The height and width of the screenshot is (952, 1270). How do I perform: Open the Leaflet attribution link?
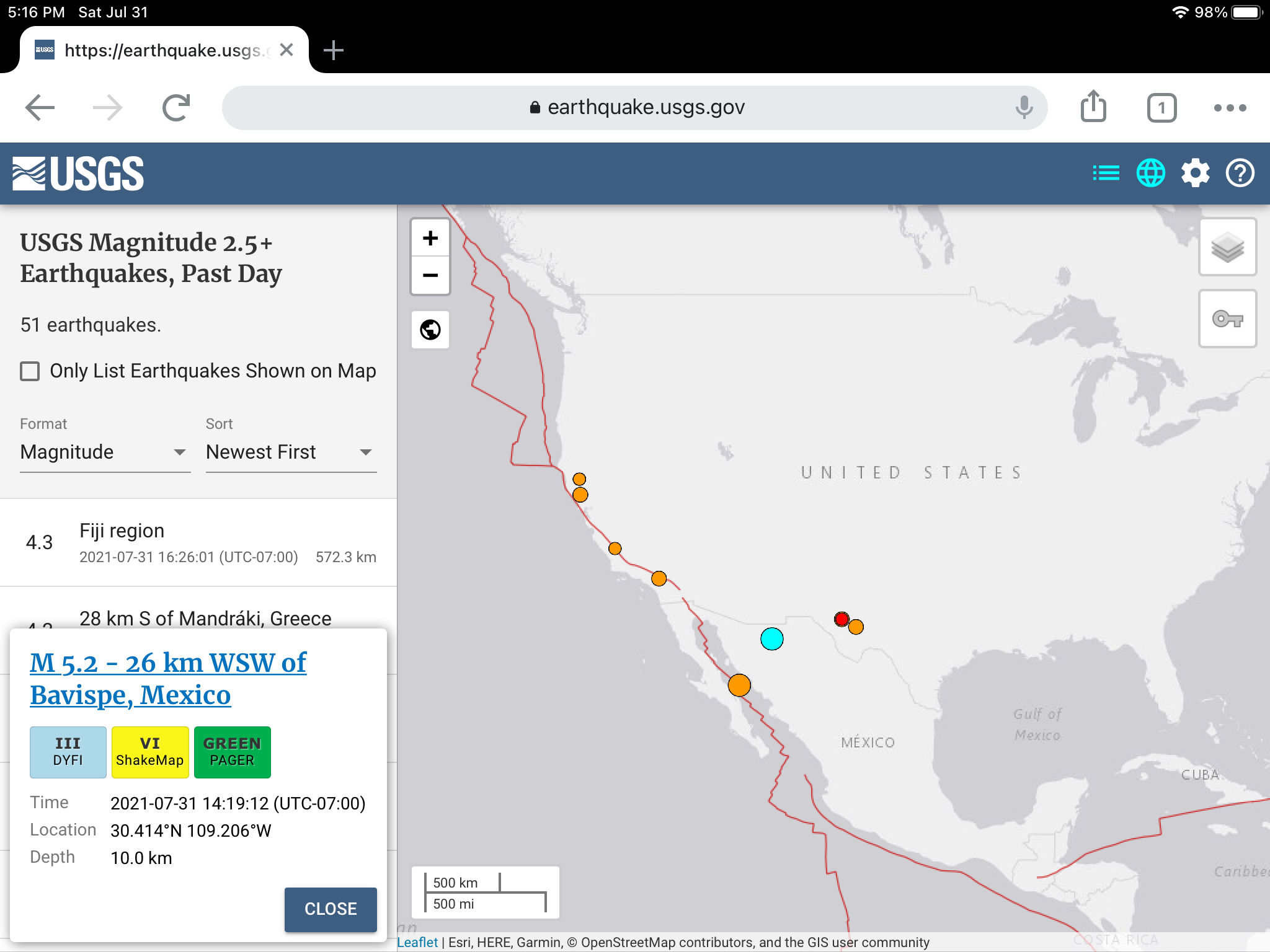pos(417,942)
